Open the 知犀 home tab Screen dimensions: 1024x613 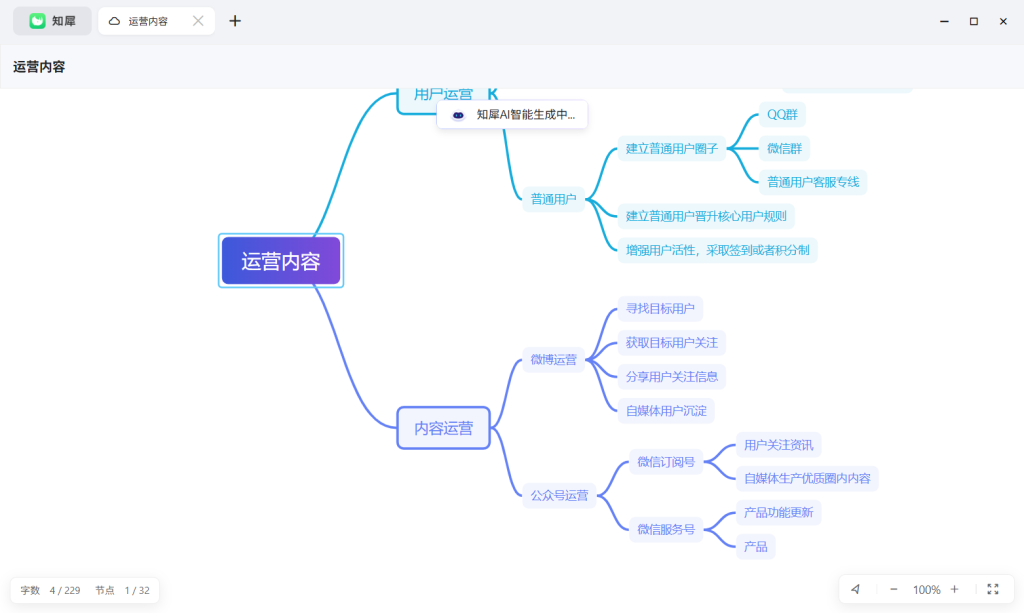tap(52, 21)
